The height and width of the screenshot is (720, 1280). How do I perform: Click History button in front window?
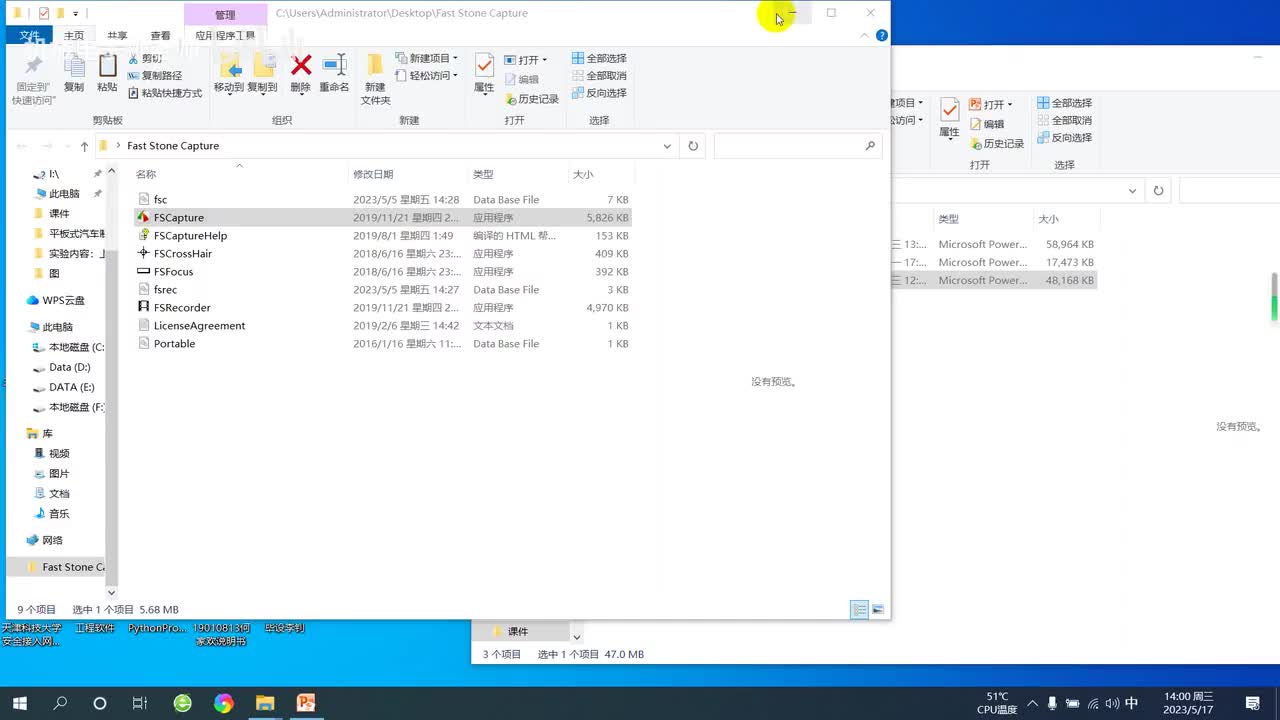point(531,99)
